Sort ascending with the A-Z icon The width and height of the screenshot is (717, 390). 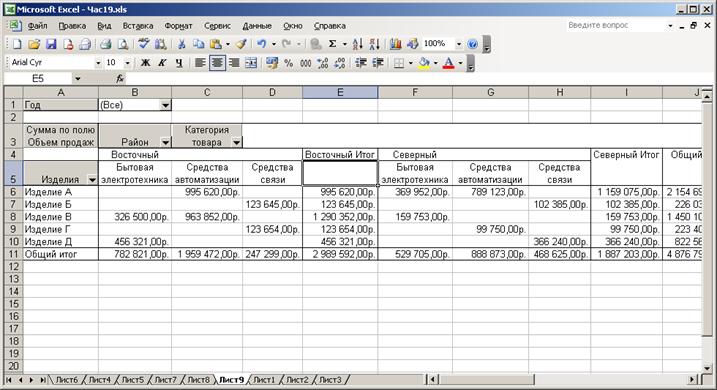click(358, 44)
